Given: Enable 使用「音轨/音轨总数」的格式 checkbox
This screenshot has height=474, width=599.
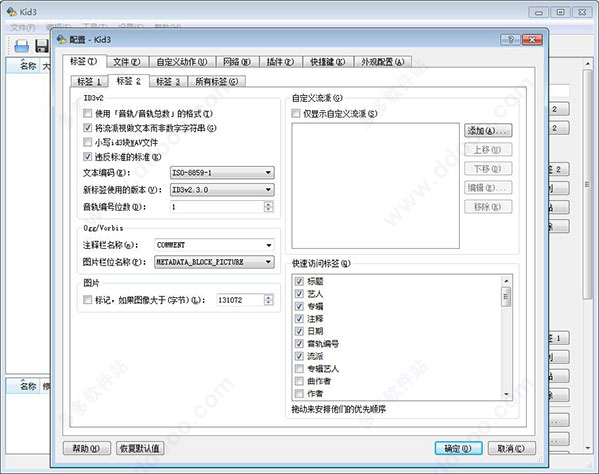Looking at the screenshot, I should click(x=87, y=113).
